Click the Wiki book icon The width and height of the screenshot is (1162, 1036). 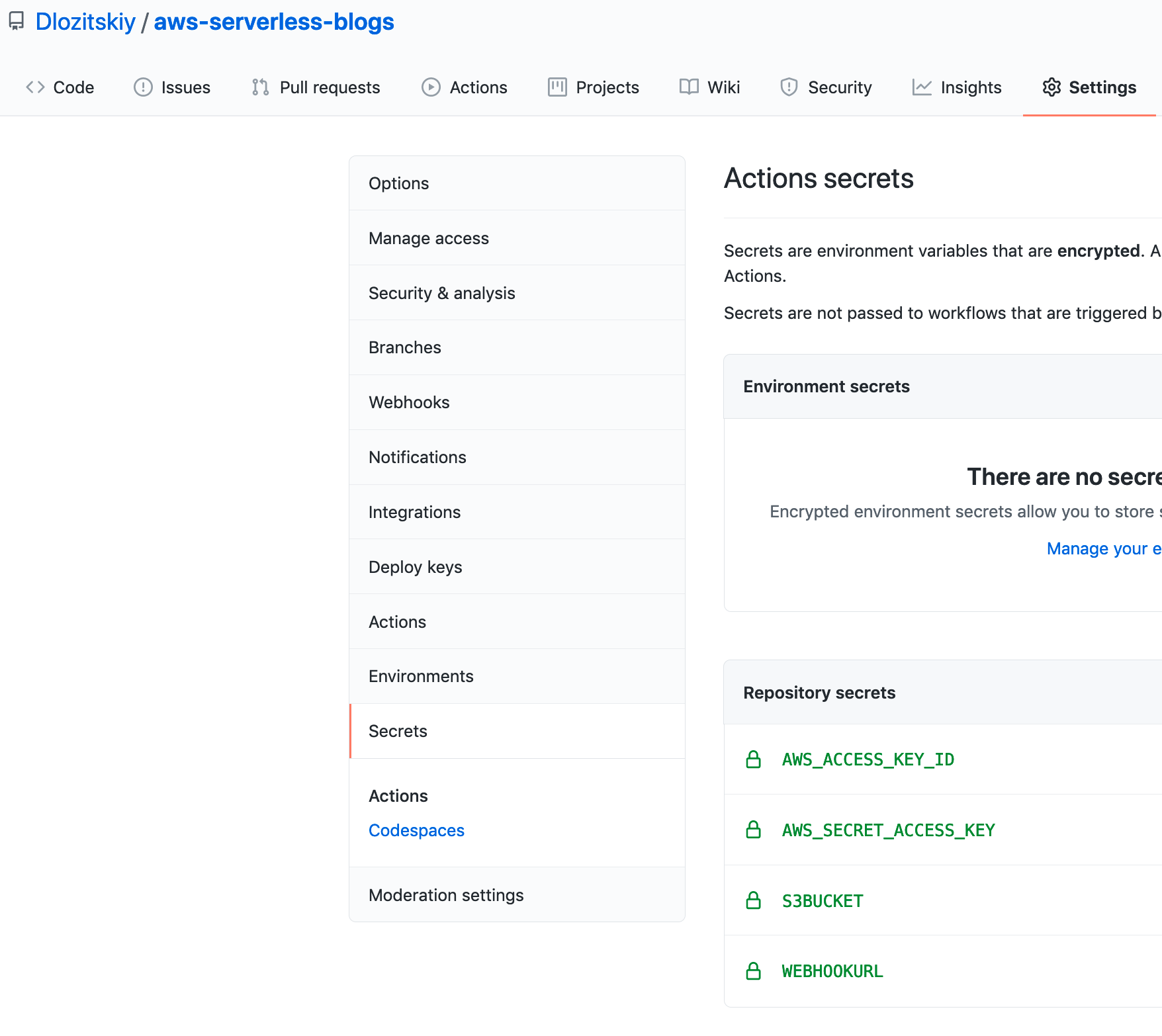tap(689, 87)
